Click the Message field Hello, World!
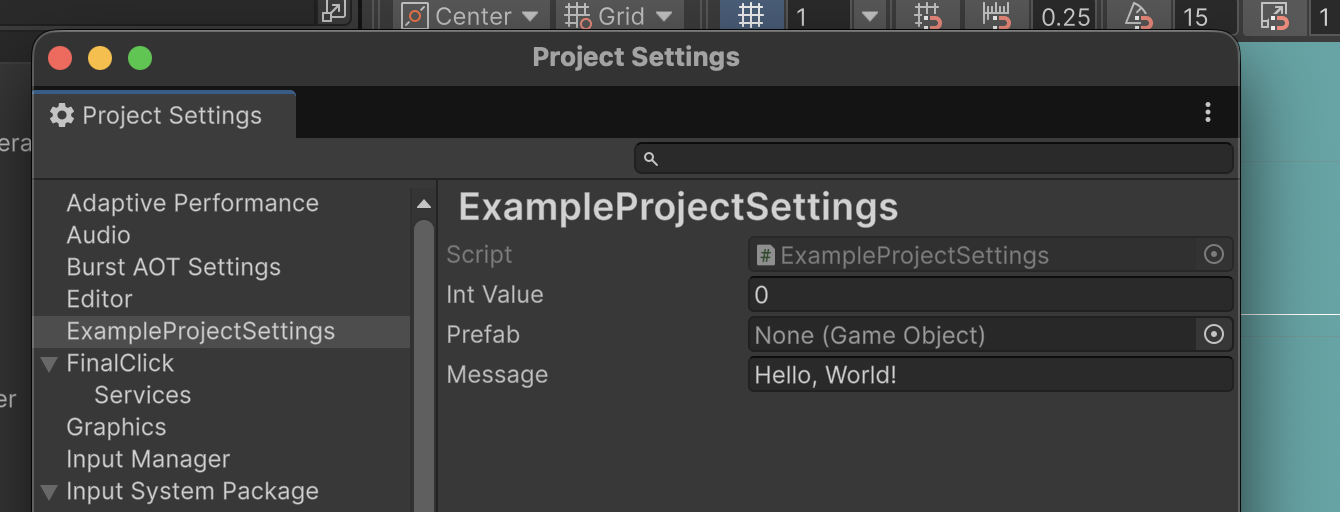The height and width of the screenshot is (512, 1340). pos(990,375)
